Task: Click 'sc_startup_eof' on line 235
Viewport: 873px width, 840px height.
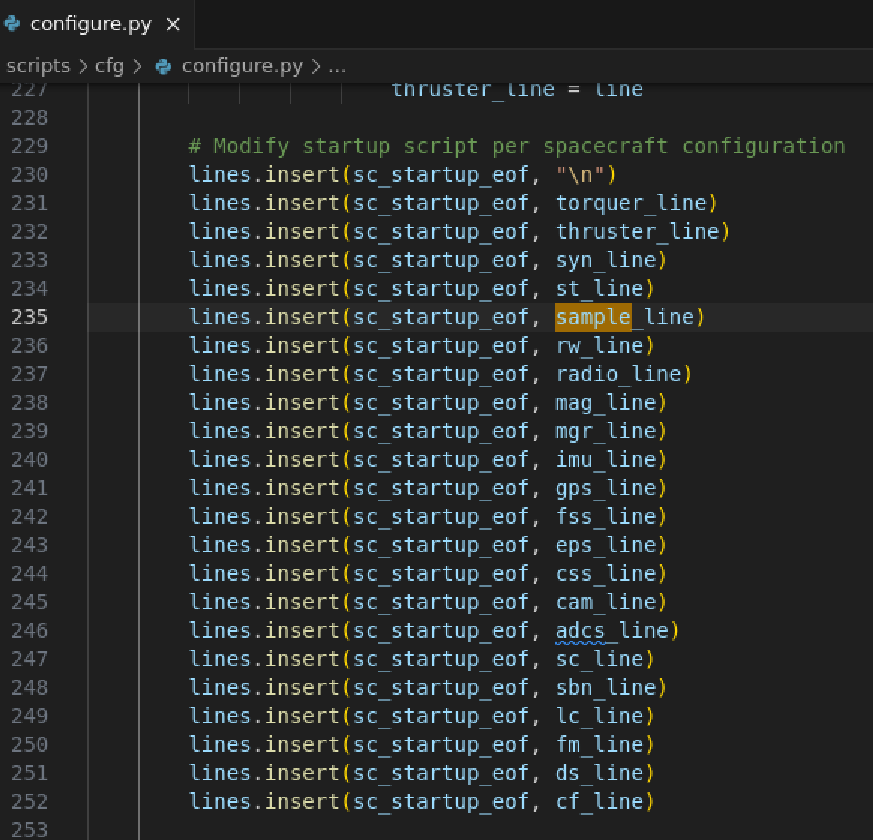Action: coord(440,317)
